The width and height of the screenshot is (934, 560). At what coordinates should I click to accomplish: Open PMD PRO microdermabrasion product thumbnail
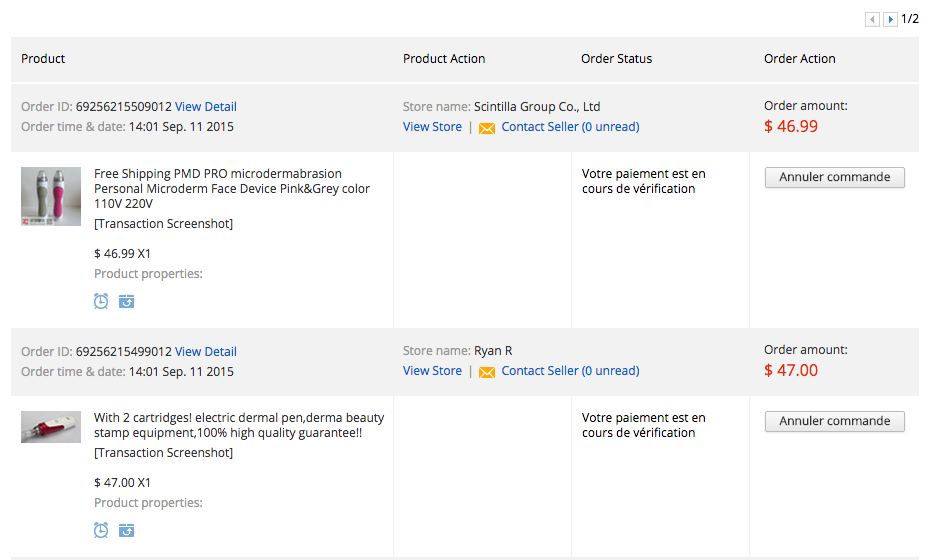click(x=51, y=196)
